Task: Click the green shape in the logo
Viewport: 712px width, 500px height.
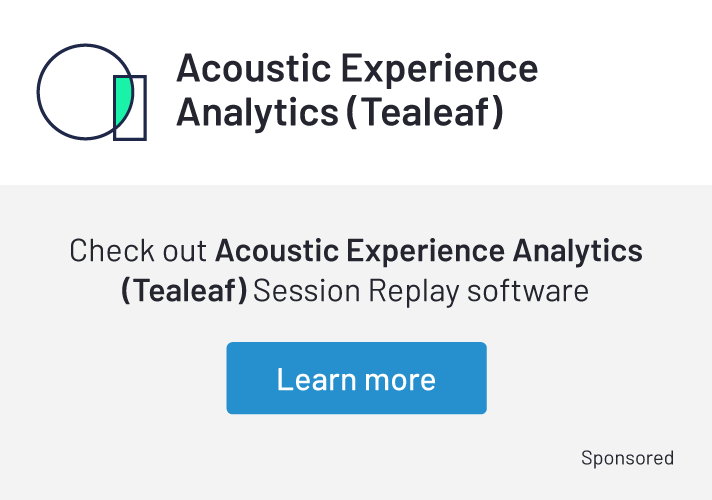Action: pyautogui.click(x=123, y=102)
